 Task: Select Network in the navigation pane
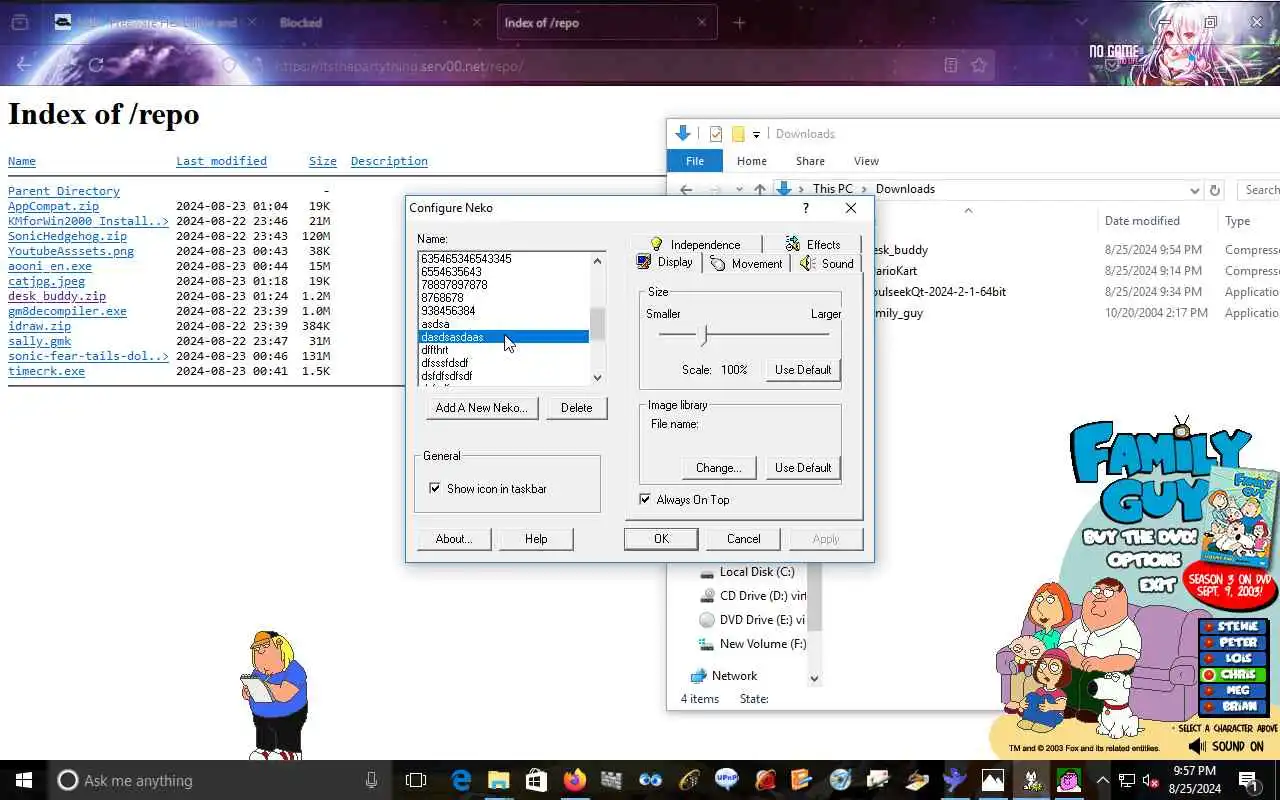[x=734, y=676]
